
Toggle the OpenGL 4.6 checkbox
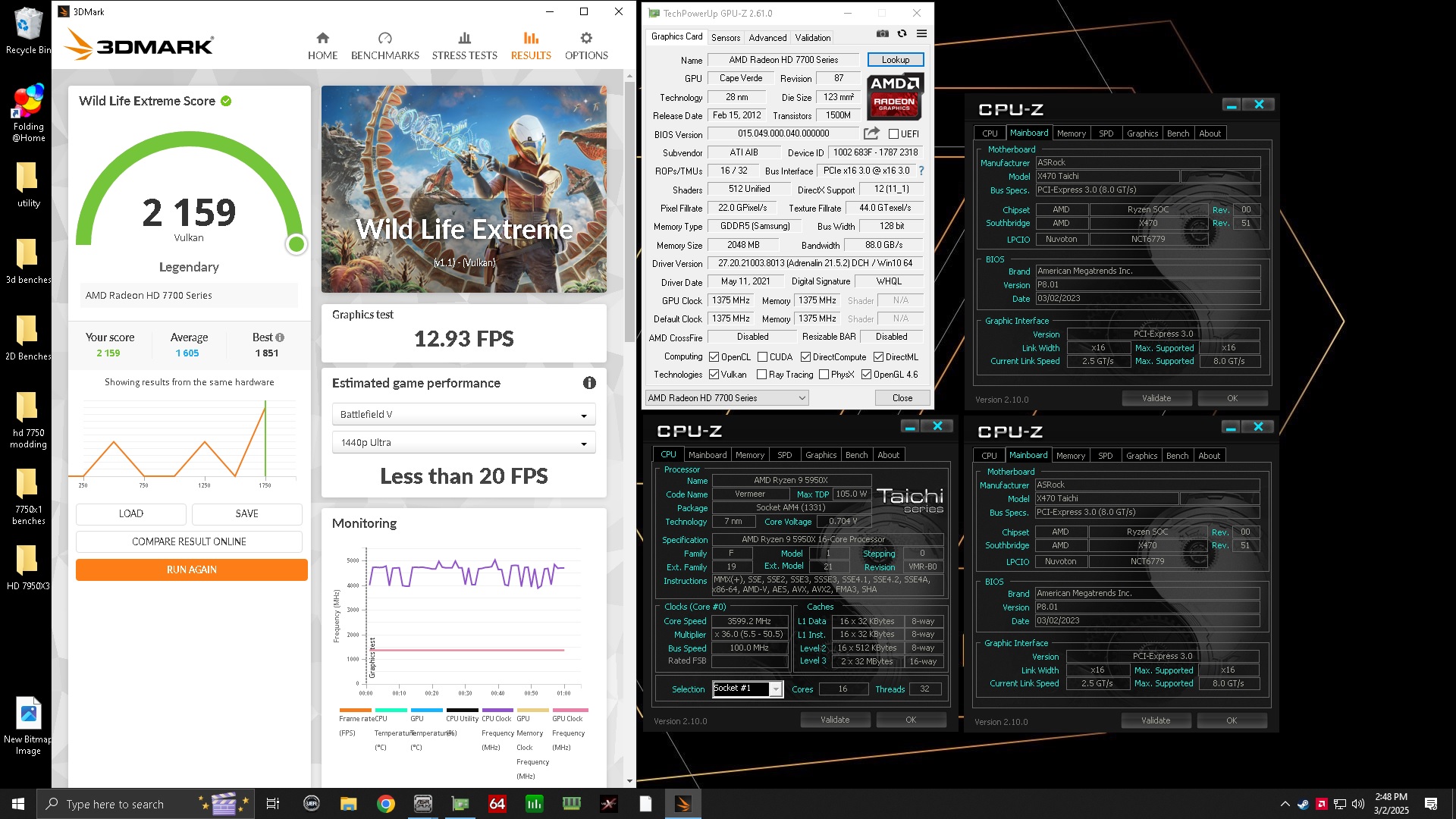(866, 375)
